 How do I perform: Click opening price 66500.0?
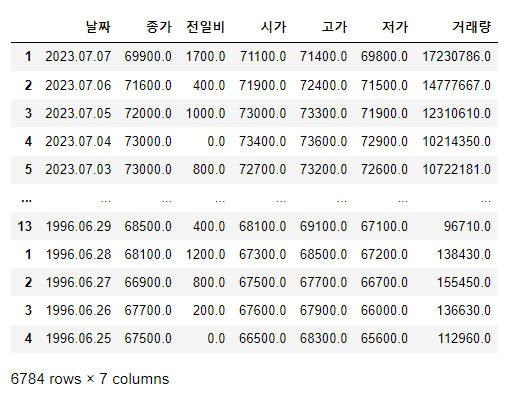click(x=262, y=338)
